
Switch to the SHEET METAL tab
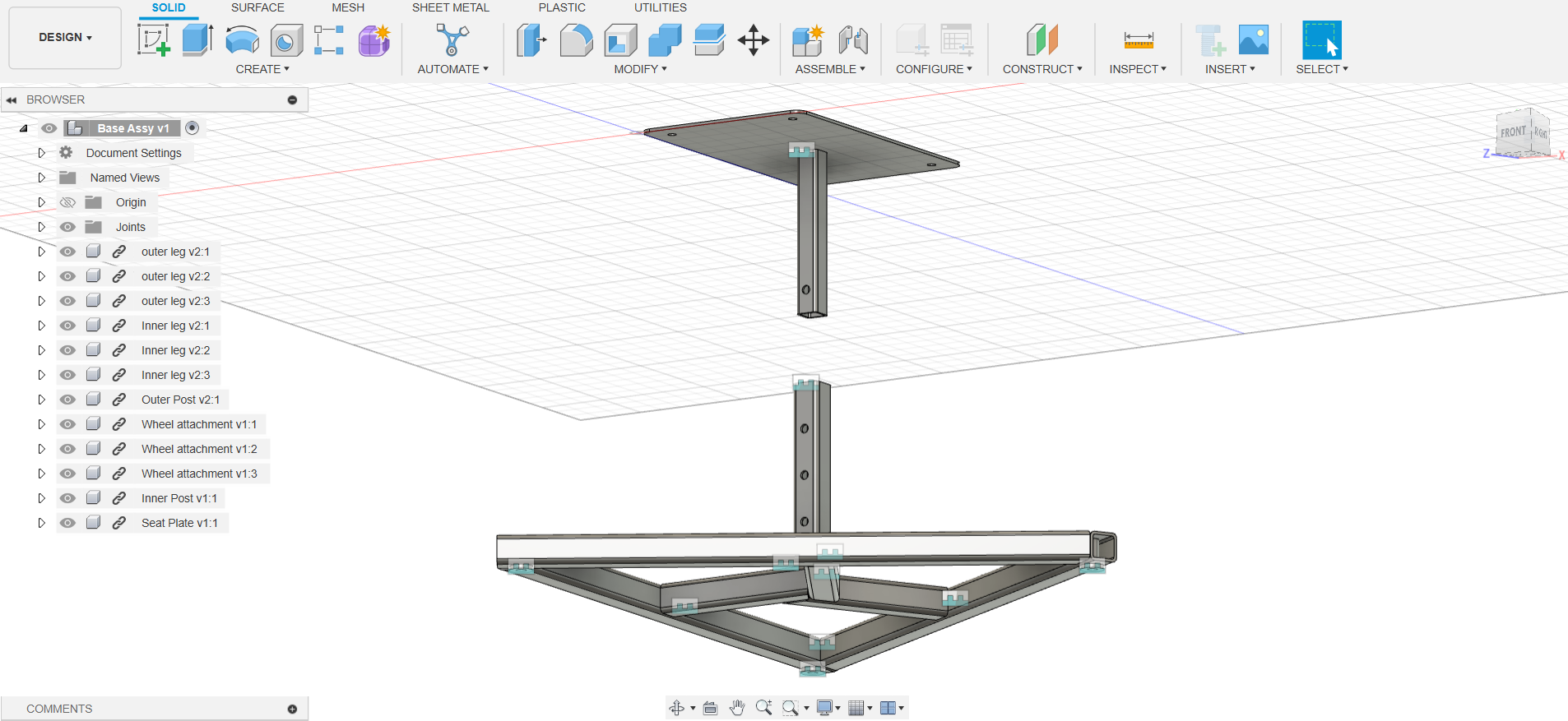pos(451,7)
